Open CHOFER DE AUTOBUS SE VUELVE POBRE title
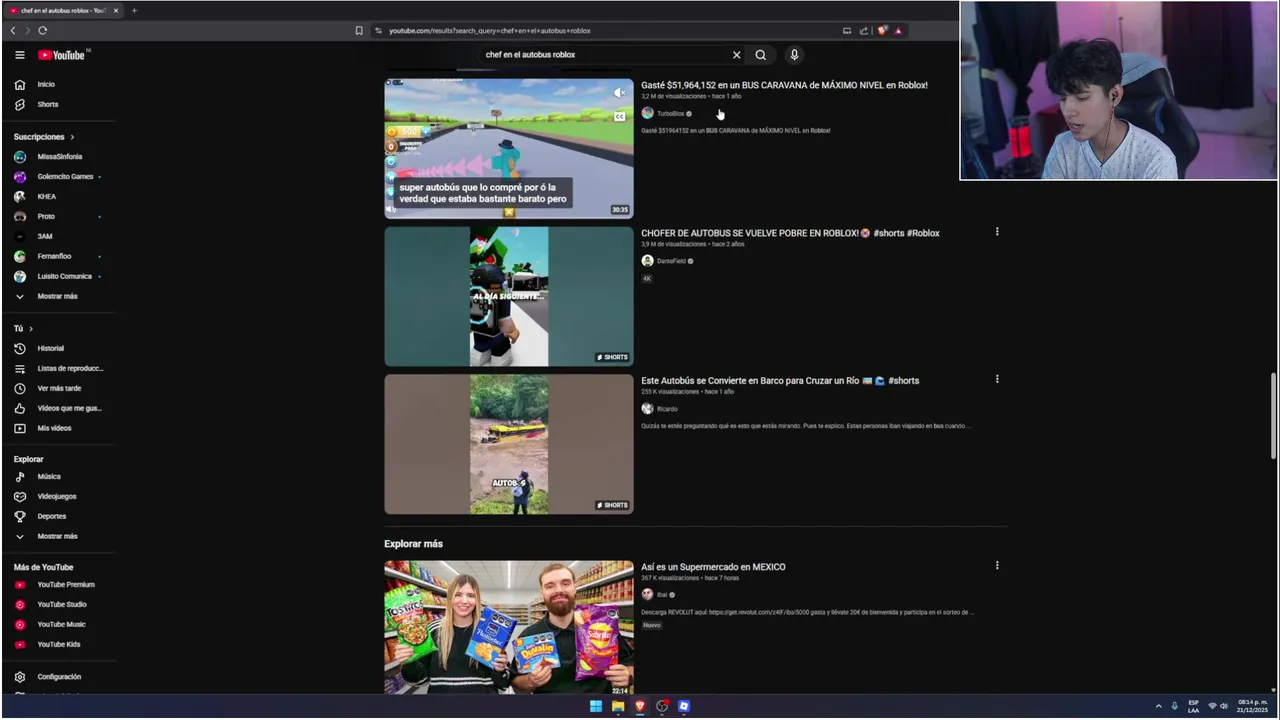The width and height of the screenshot is (1280, 720). click(790, 233)
